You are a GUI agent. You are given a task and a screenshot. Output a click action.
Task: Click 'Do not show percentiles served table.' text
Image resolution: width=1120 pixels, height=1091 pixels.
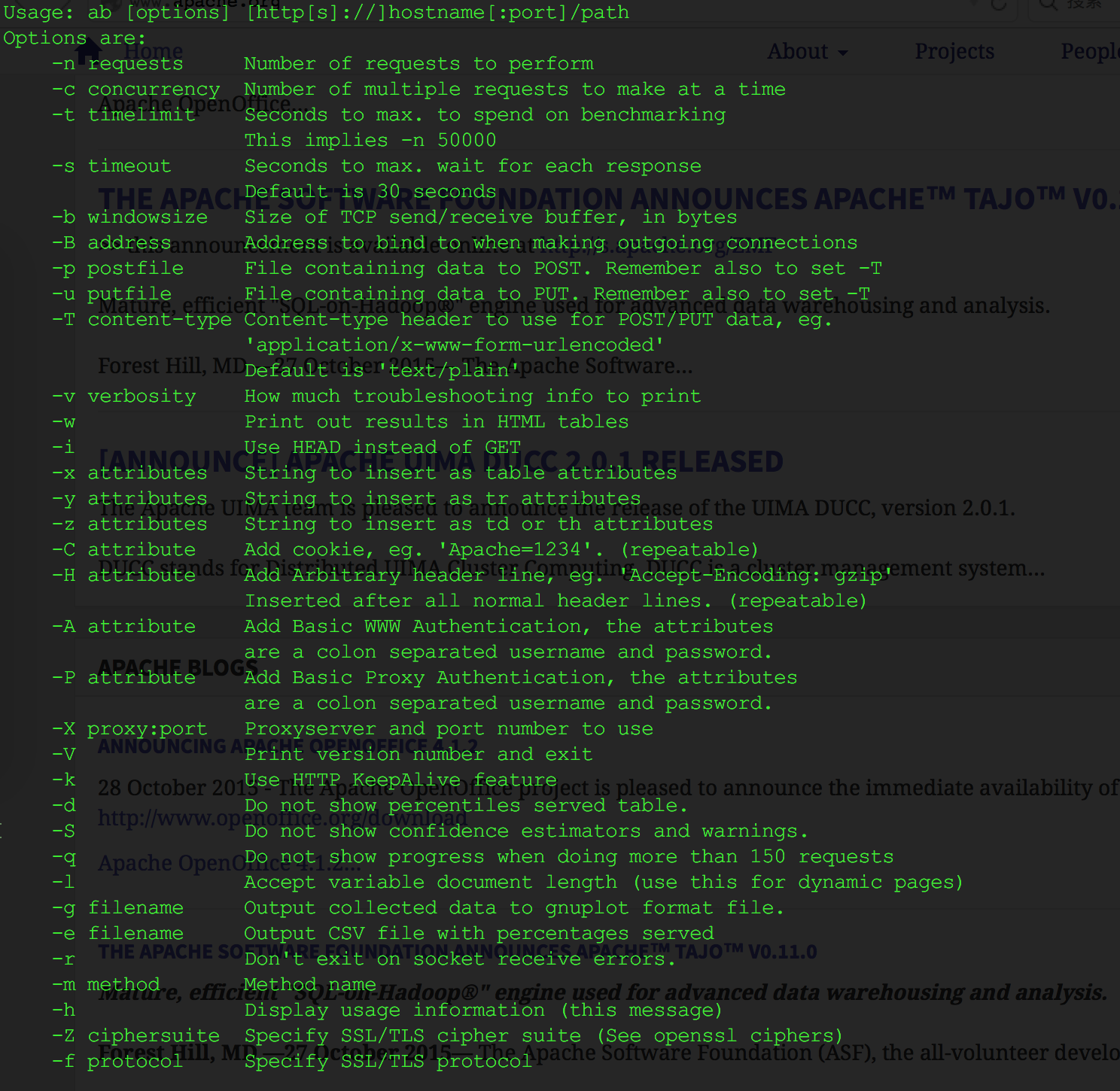point(467,806)
